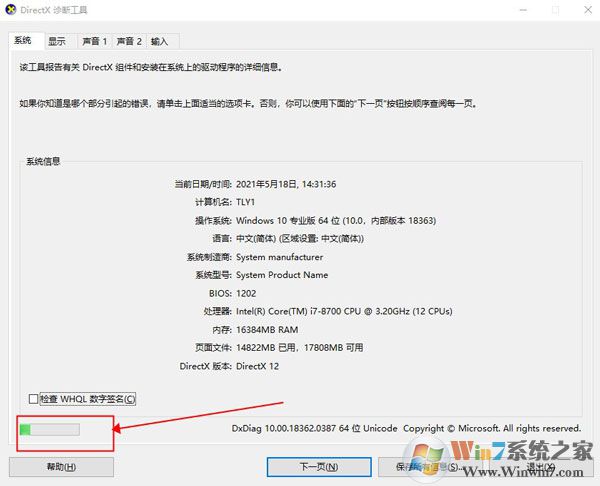The width and height of the screenshot is (600, 486).
Task: Click the System Product Name value
Action: [x=282, y=275]
